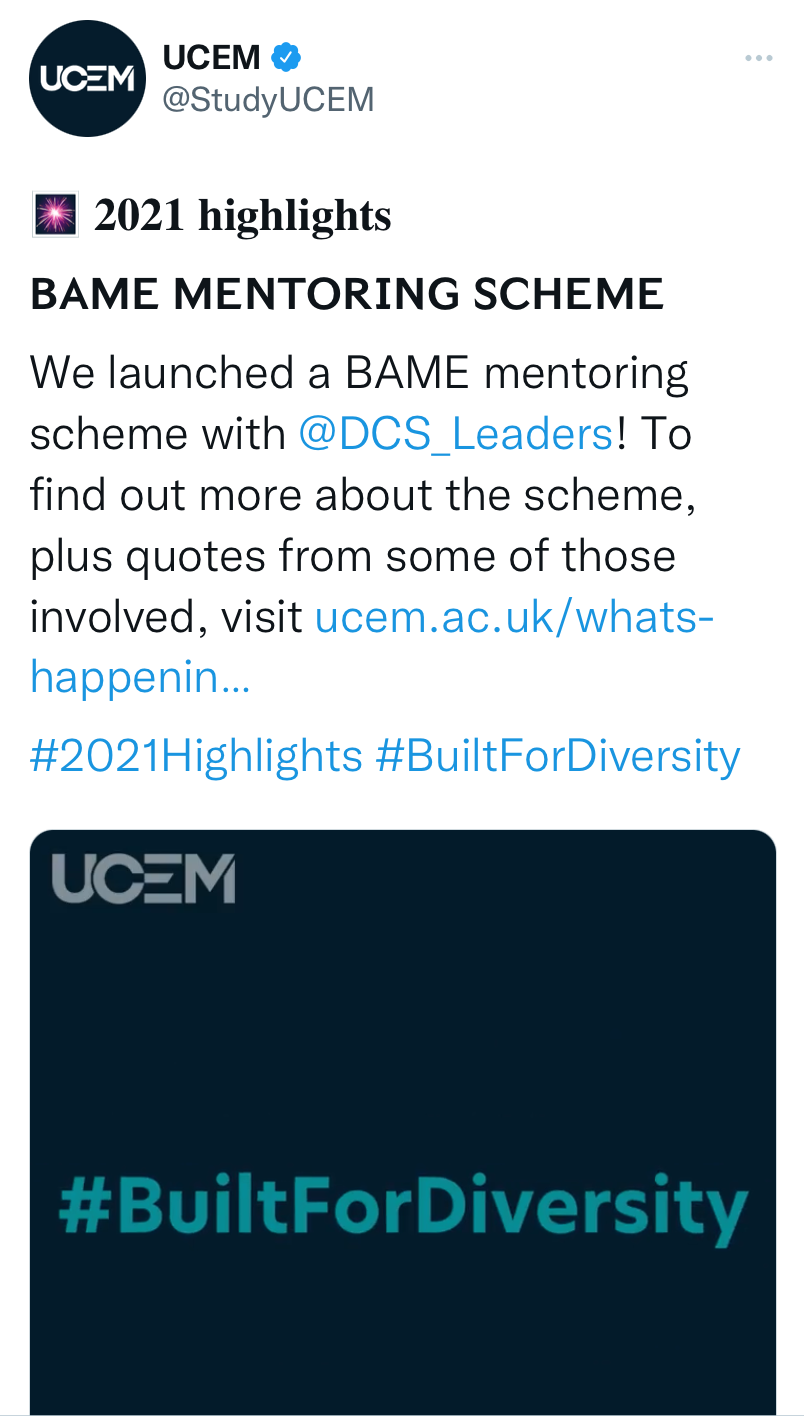804x1420 pixels.
Task: Click the blue verified badge beside UCEM
Action: [287, 58]
